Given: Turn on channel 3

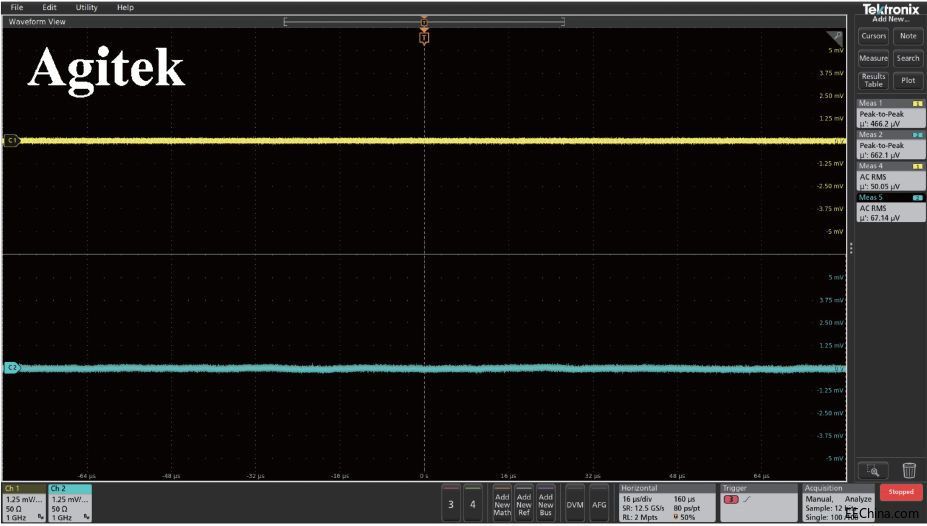Looking at the screenshot, I should tap(451, 504).
